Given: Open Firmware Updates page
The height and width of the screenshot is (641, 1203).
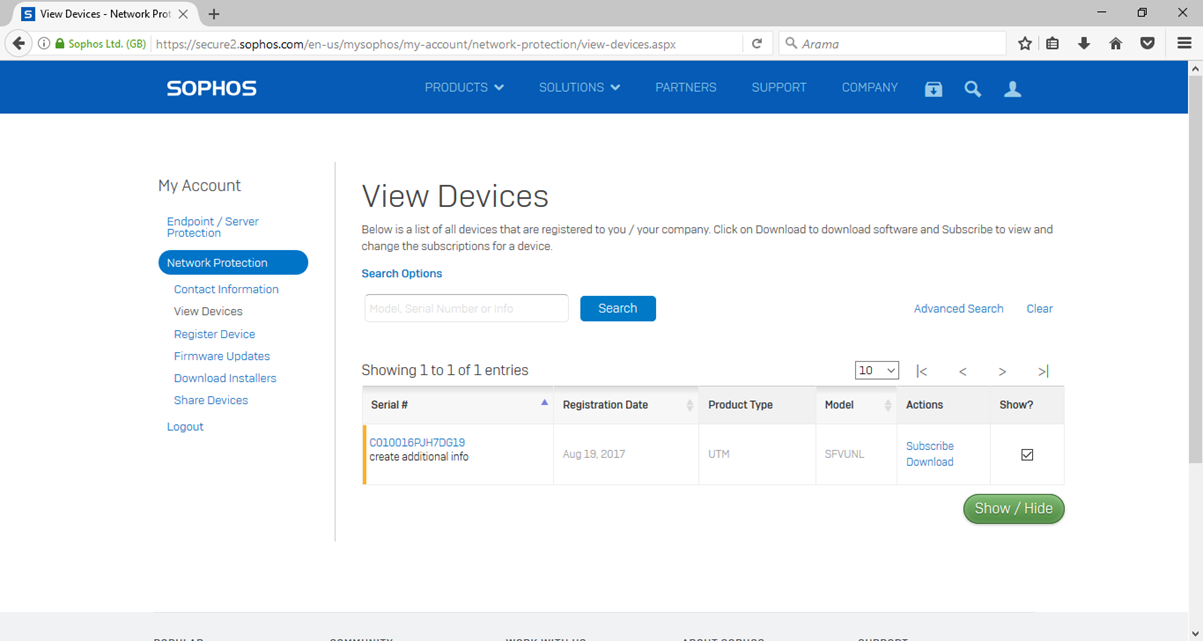Looking at the screenshot, I should (x=222, y=356).
